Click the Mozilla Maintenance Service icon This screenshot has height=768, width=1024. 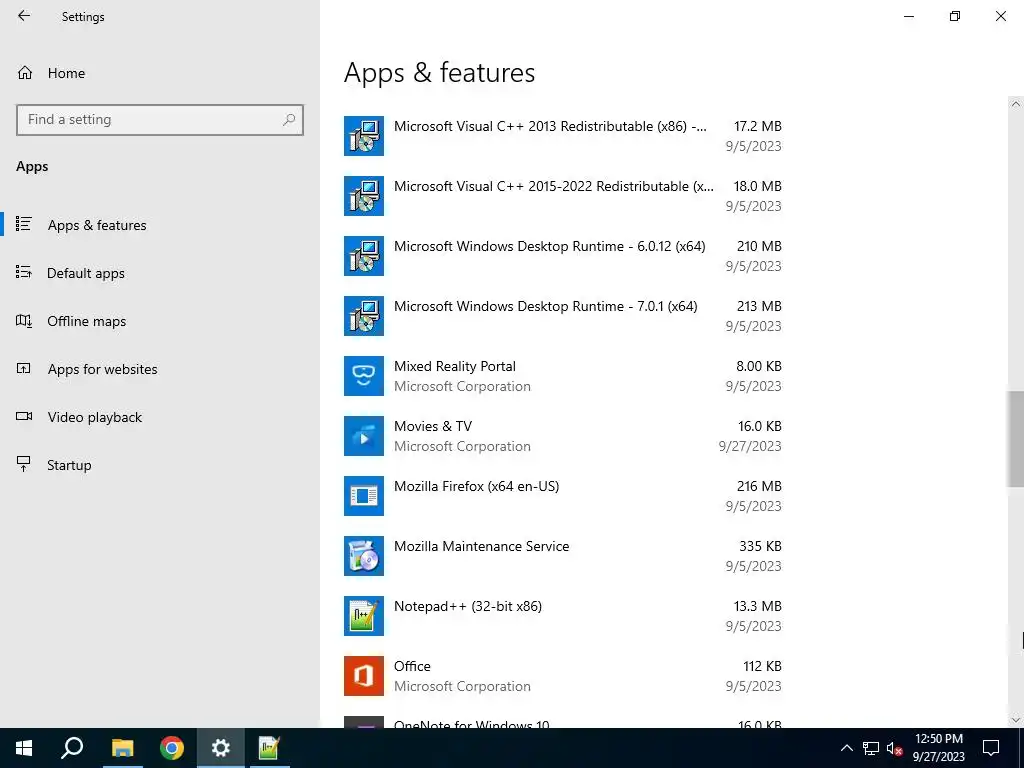[364, 556]
